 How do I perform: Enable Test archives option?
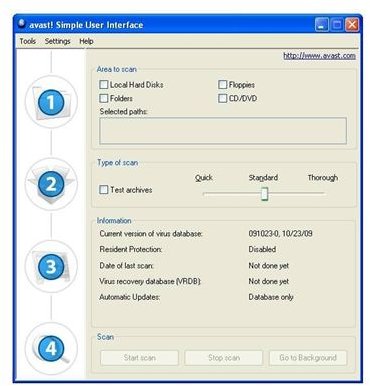104,190
